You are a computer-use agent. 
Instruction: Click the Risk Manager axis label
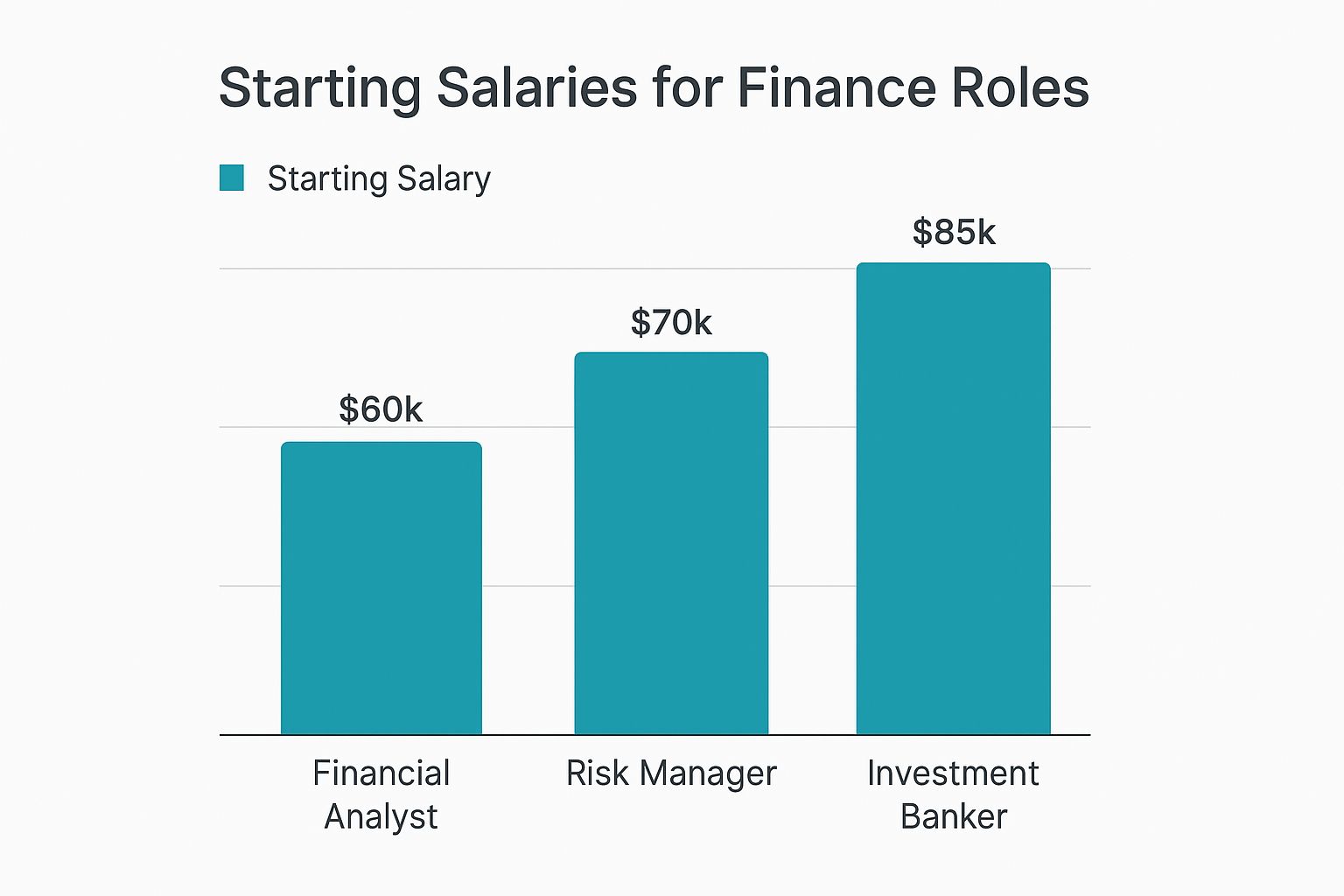(671, 773)
